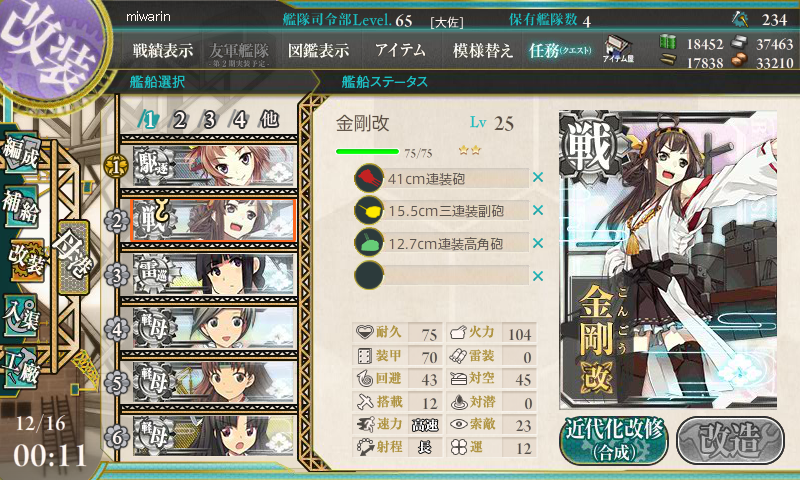
Task: Click the greyed 改造 remodel button
Action: (x=730, y=440)
